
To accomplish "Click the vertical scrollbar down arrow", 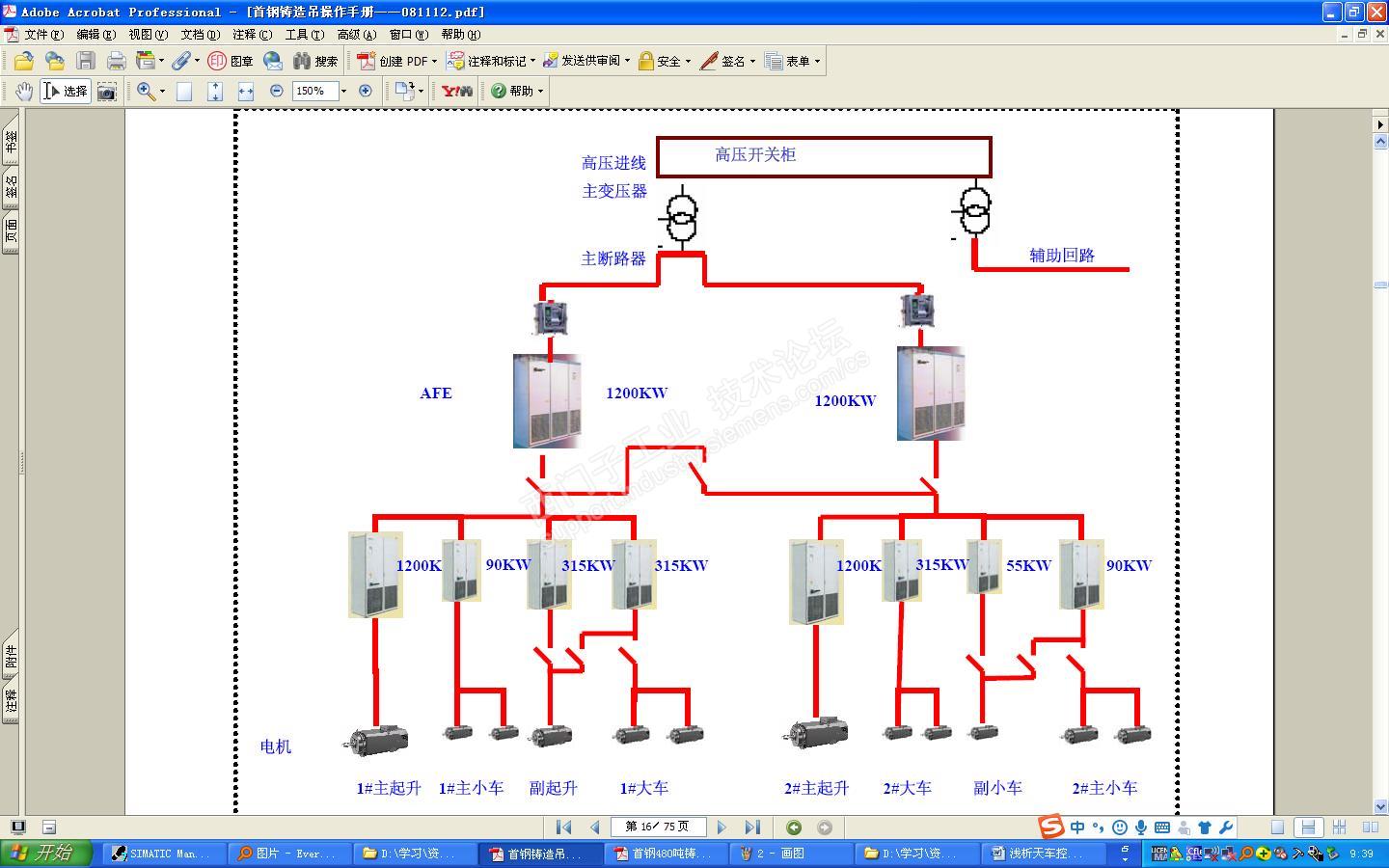I will click(1380, 806).
